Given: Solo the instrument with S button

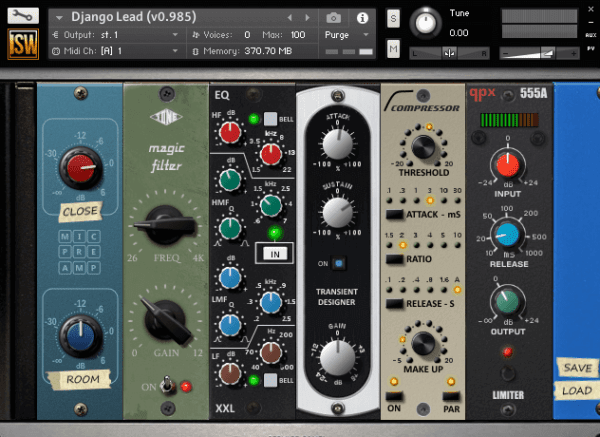Looking at the screenshot, I should coord(393,18).
